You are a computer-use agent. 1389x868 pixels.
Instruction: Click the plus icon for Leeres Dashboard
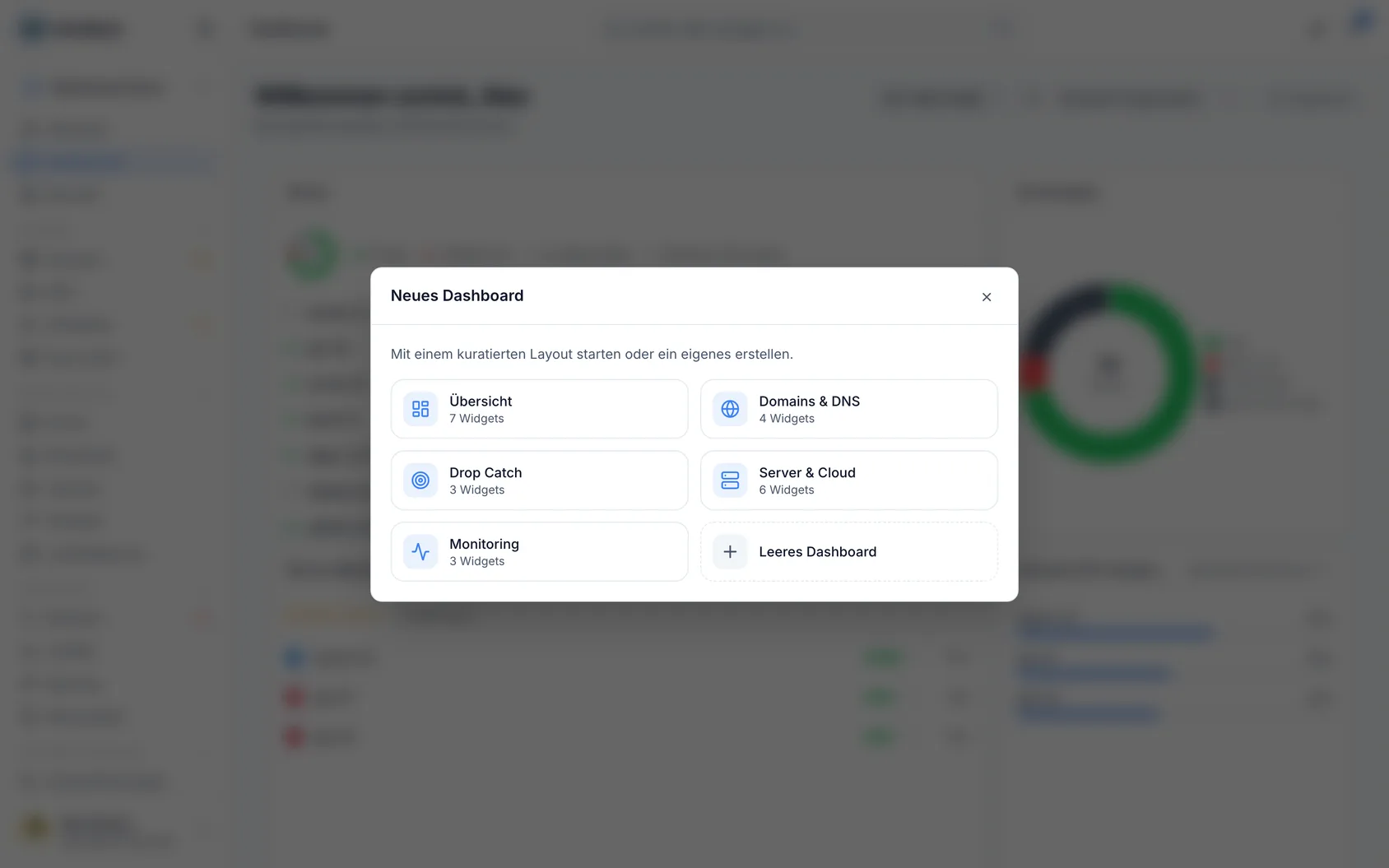(x=730, y=552)
